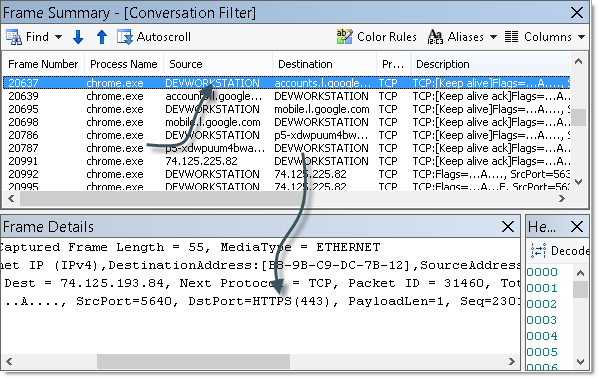598x378 pixels.
Task: Jump to previous match up arrow
Action: coord(101,37)
